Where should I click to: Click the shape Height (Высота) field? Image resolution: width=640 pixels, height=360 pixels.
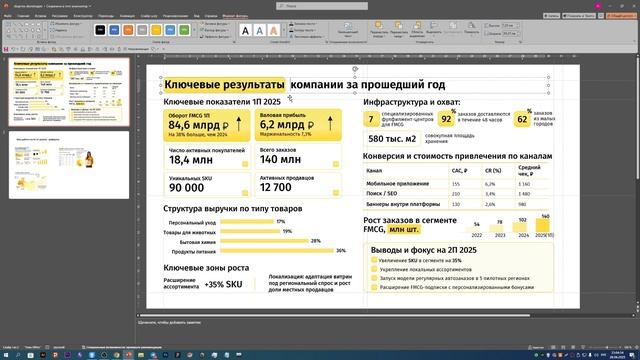coord(510,25)
